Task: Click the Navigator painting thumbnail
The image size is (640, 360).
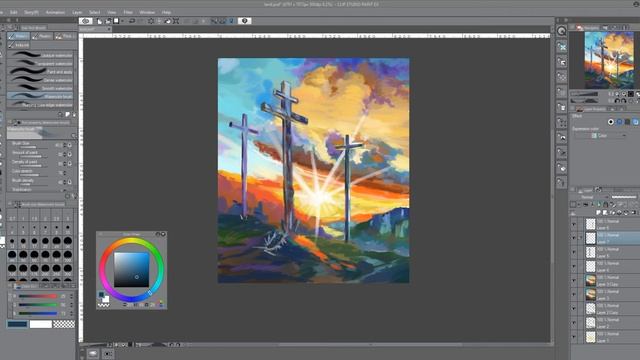Action: coord(609,60)
